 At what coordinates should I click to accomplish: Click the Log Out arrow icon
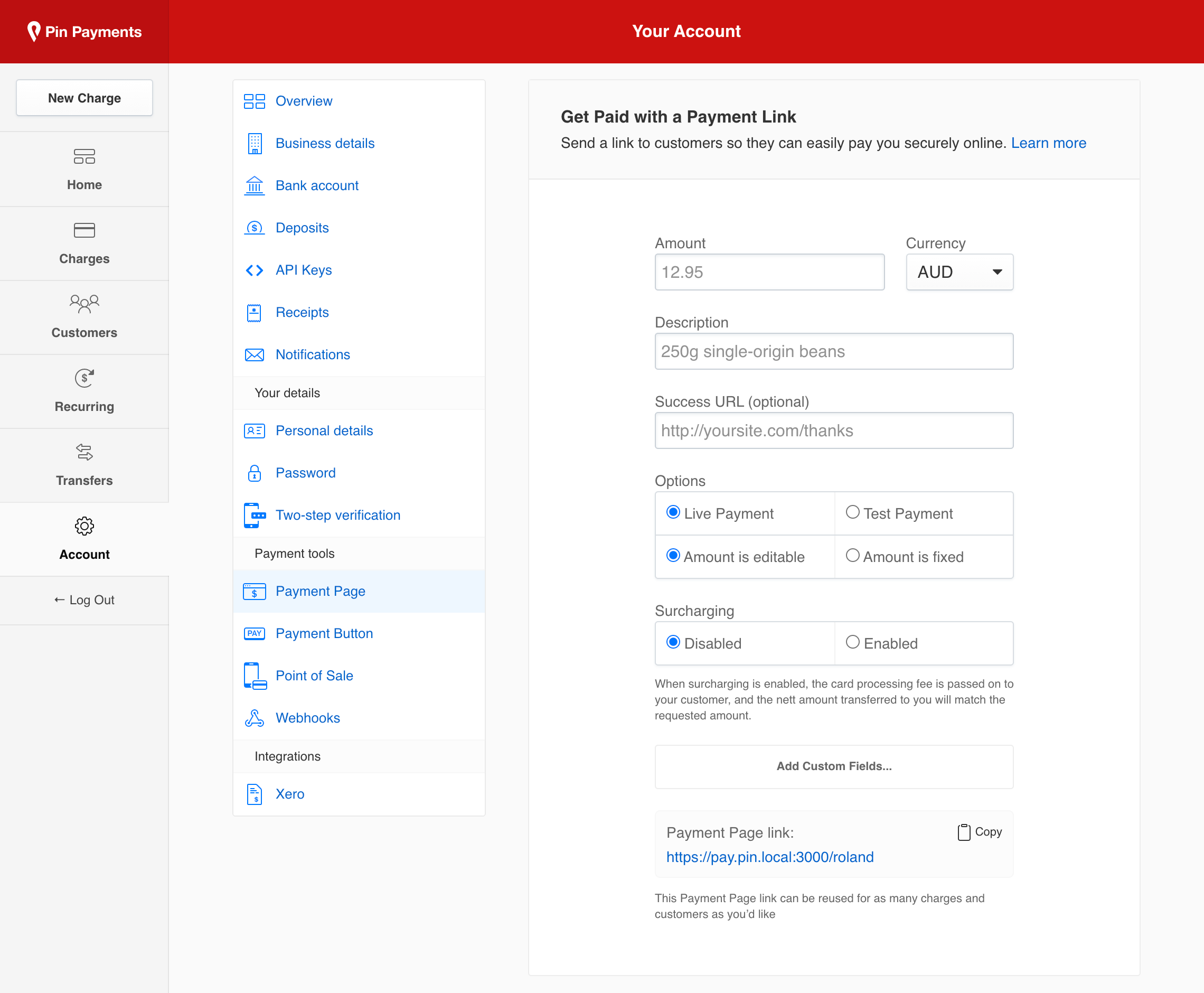[59, 599]
